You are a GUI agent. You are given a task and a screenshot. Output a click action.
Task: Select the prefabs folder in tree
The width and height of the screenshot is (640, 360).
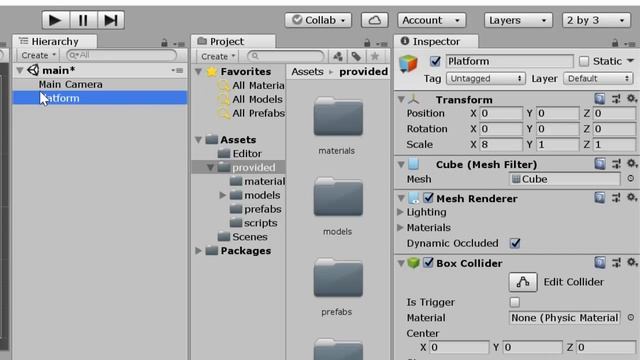[x=262, y=209]
